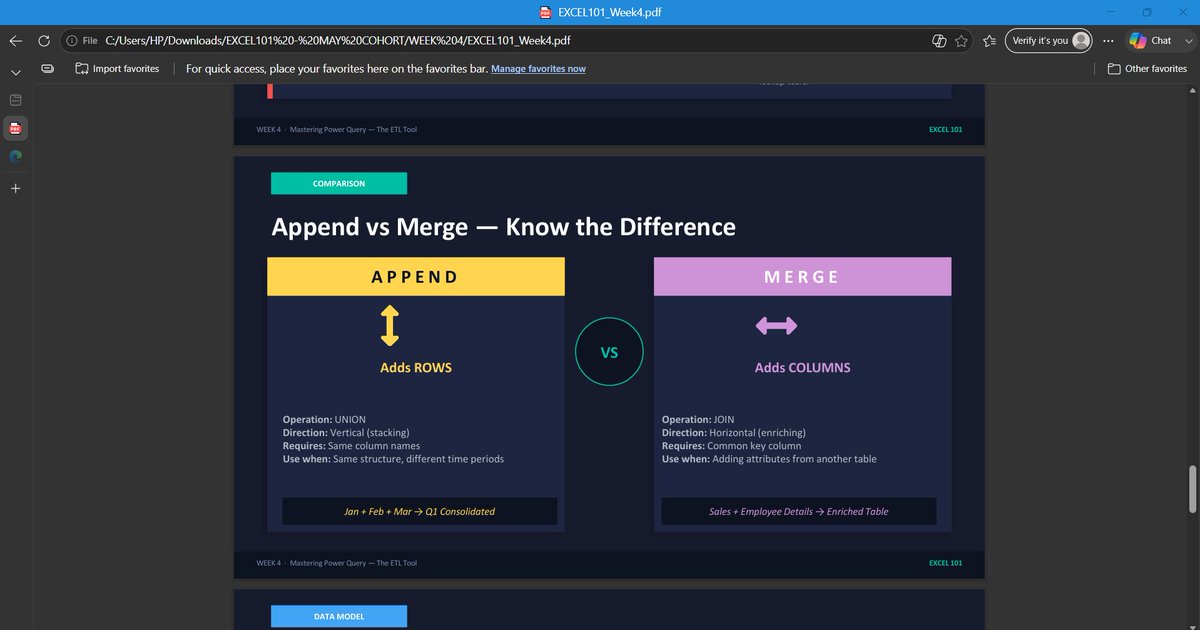Open Settings and more three-dots menu

(1107, 41)
